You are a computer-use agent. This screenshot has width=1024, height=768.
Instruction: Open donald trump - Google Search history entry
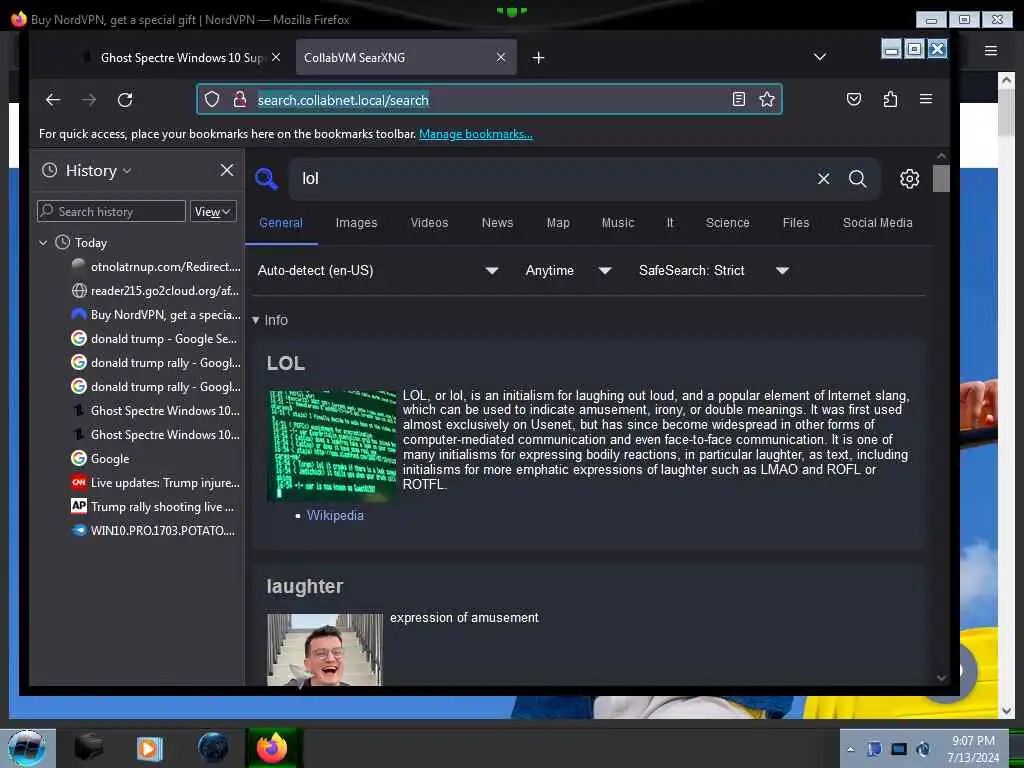pyautogui.click(x=155, y=338)
